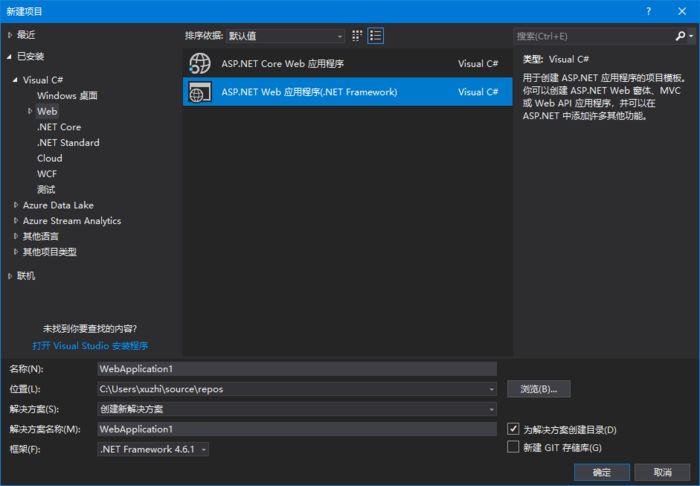Viewport: 700px width, 486px height.
Task: Expand the 最近 node
Action: tap(10, 35)
